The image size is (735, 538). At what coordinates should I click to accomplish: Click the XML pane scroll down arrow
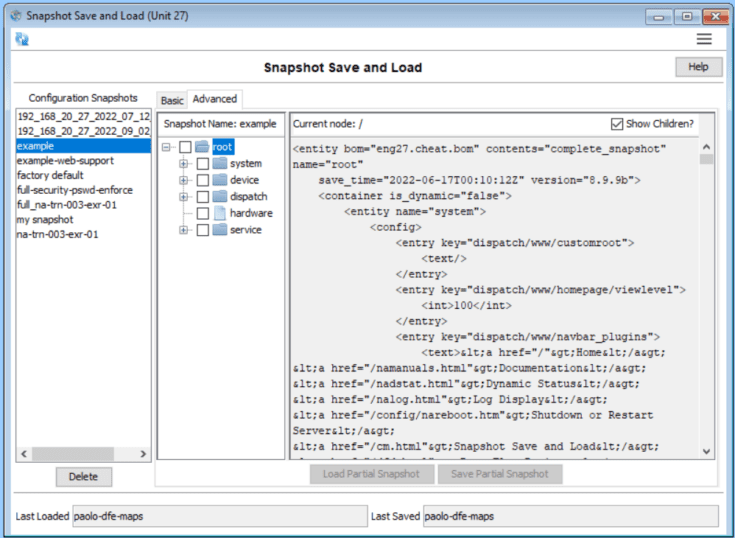[706, 451]
